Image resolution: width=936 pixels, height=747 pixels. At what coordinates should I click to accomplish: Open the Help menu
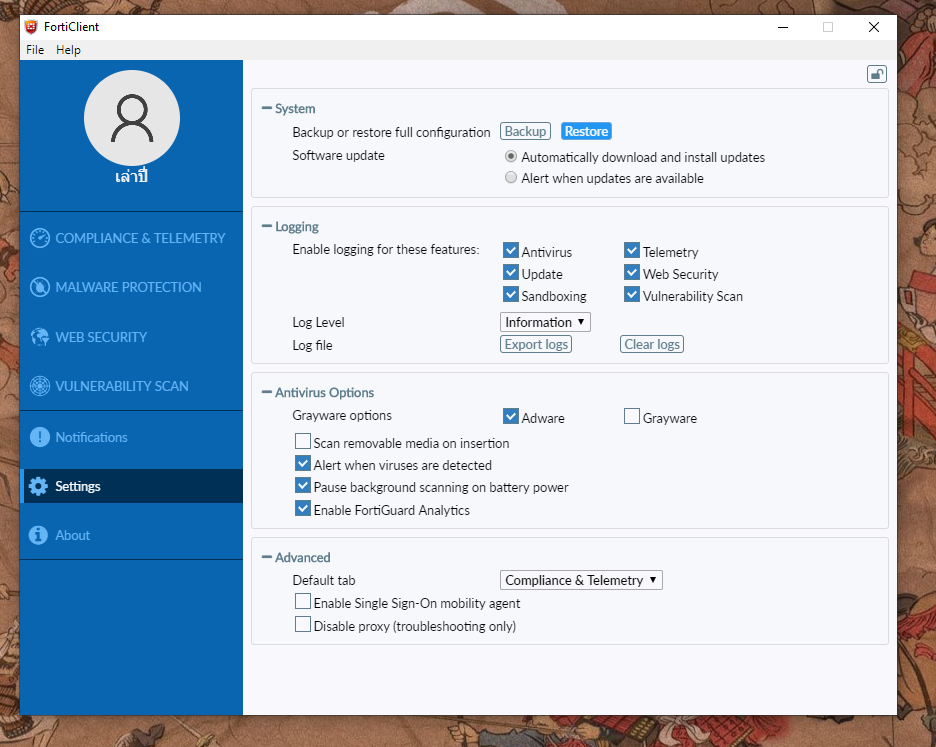click(68, 50)
